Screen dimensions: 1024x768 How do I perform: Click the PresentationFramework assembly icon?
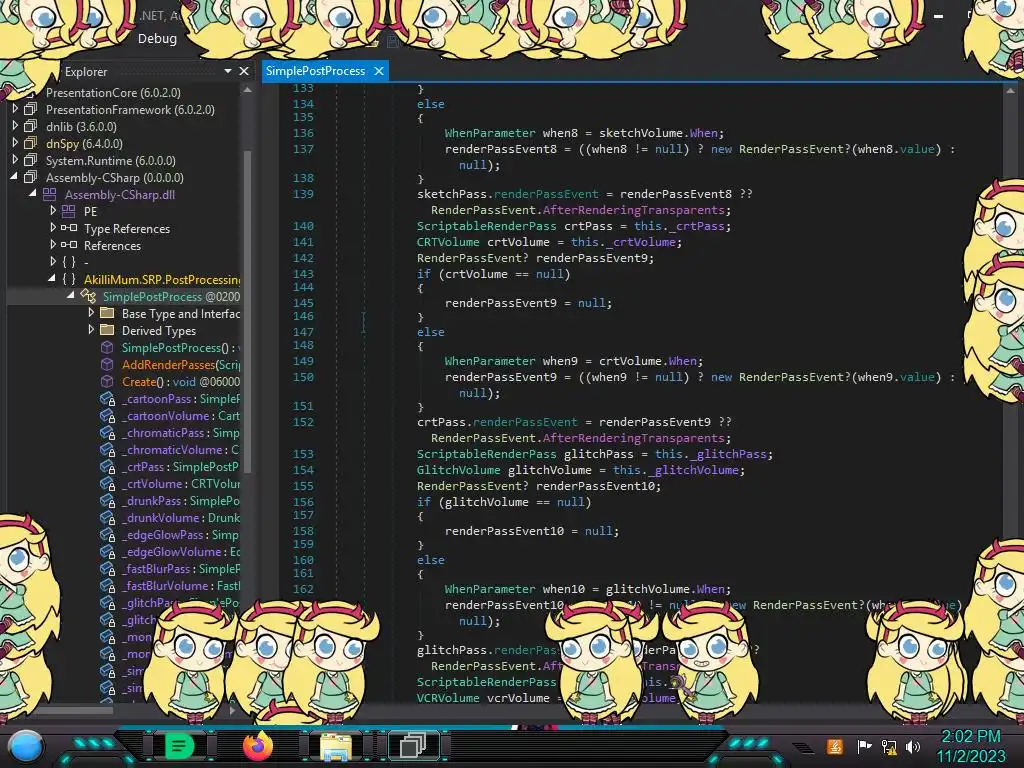click(31, 109)
